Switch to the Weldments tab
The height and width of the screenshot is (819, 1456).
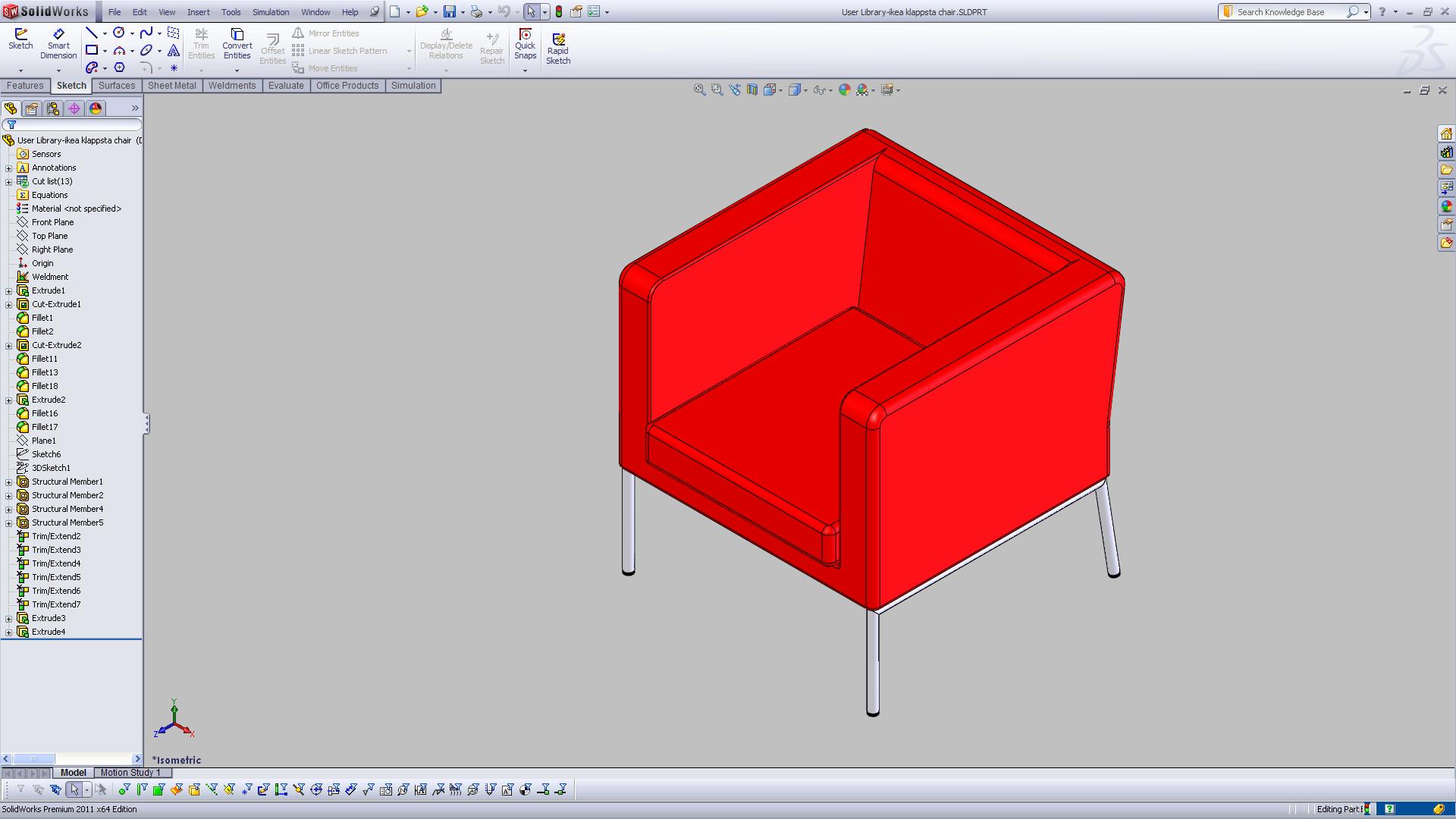pyautogui.click(x=232, y=86)
